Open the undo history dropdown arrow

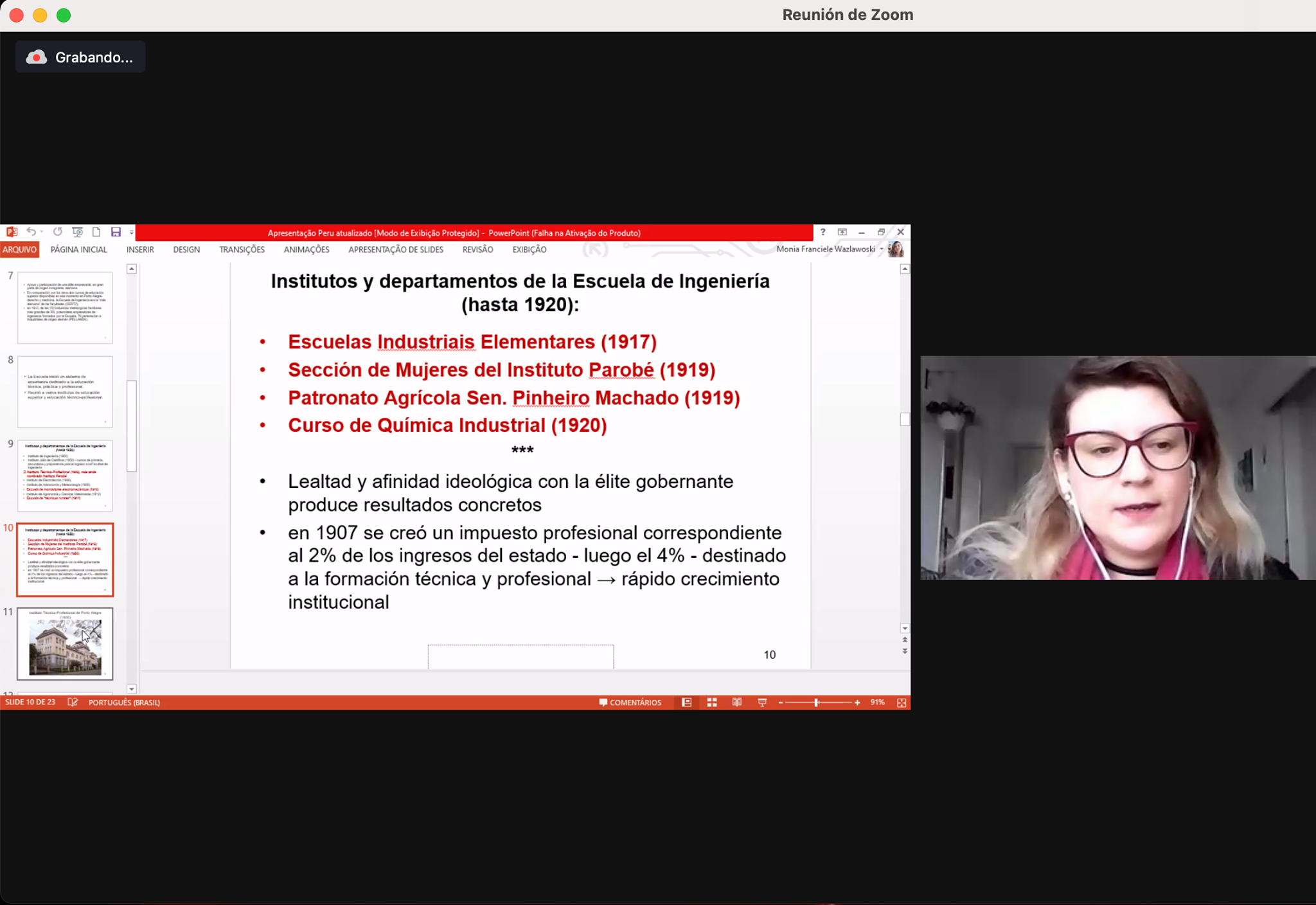(x=42, y=232)
